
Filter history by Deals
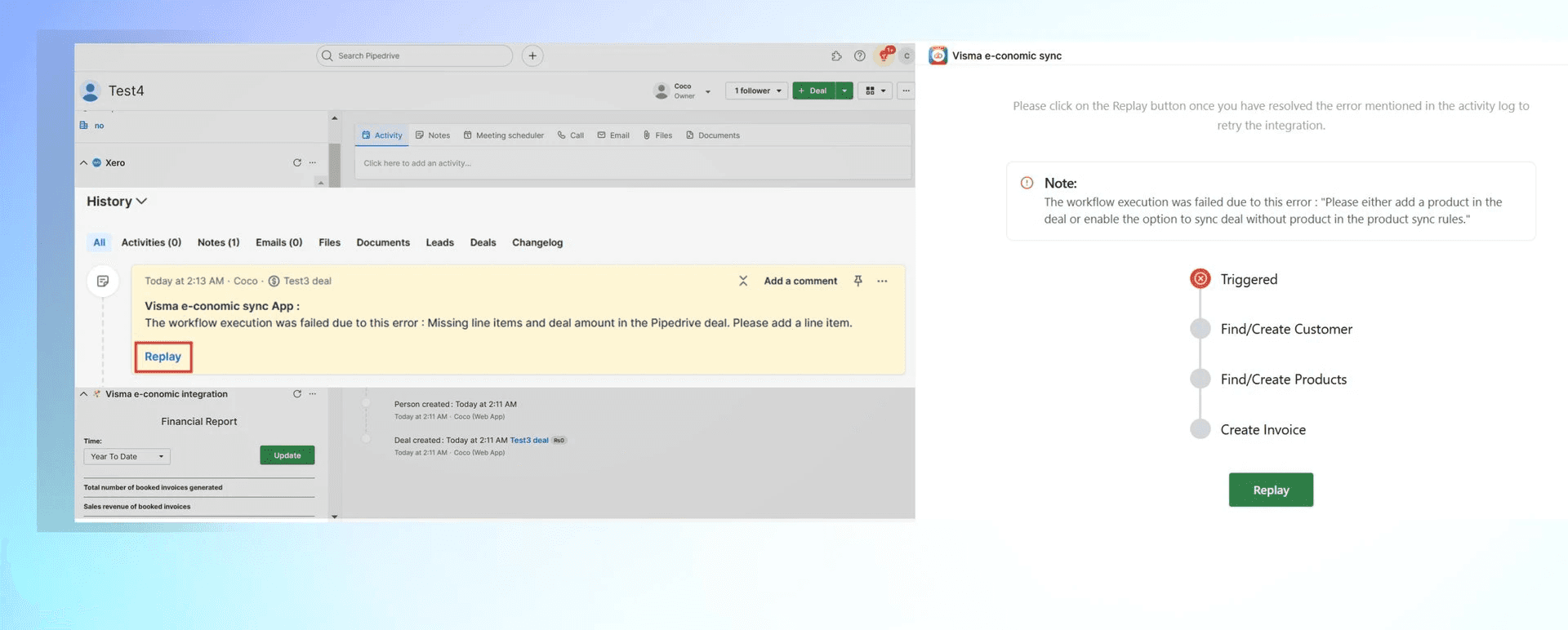(x=483, y=242)
